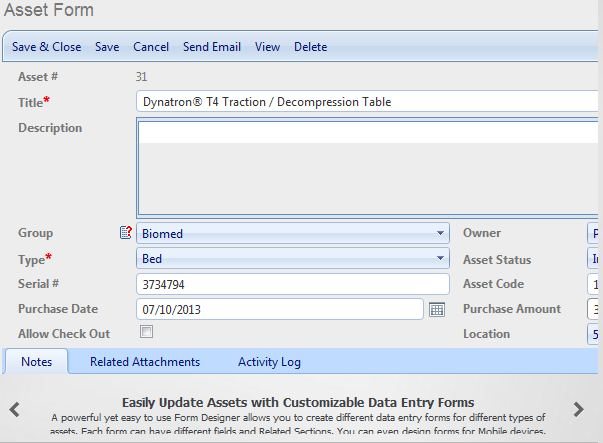603x443 pixels.
Task: Click the Purchase Date field 07/10/2013
Action: click(280, 309)
